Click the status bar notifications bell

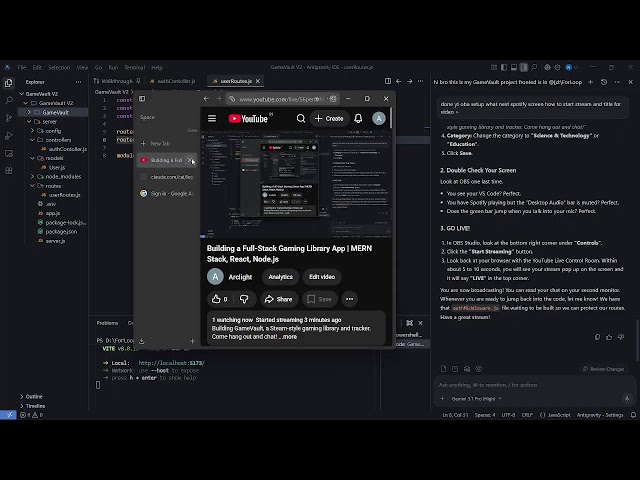pos(633,415)
